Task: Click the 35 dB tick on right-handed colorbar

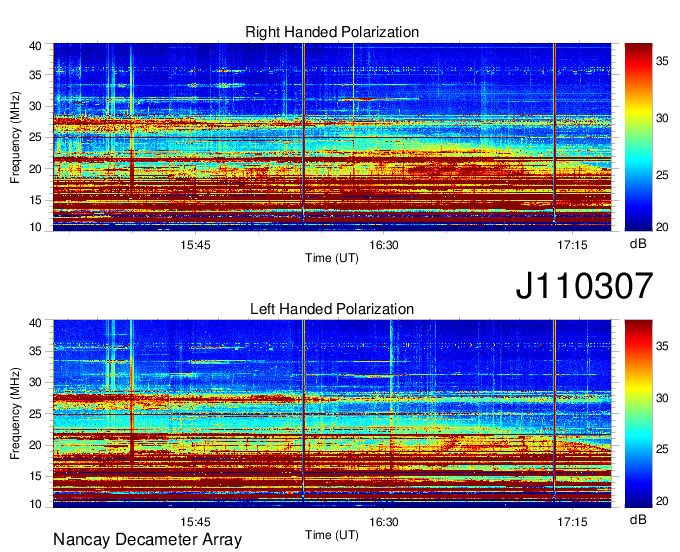Action: (662, 62)
